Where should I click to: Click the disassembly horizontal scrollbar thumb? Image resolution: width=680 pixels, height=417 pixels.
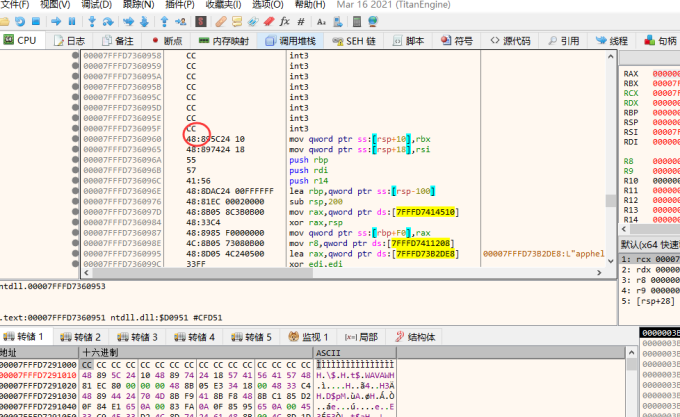(203, 273)
